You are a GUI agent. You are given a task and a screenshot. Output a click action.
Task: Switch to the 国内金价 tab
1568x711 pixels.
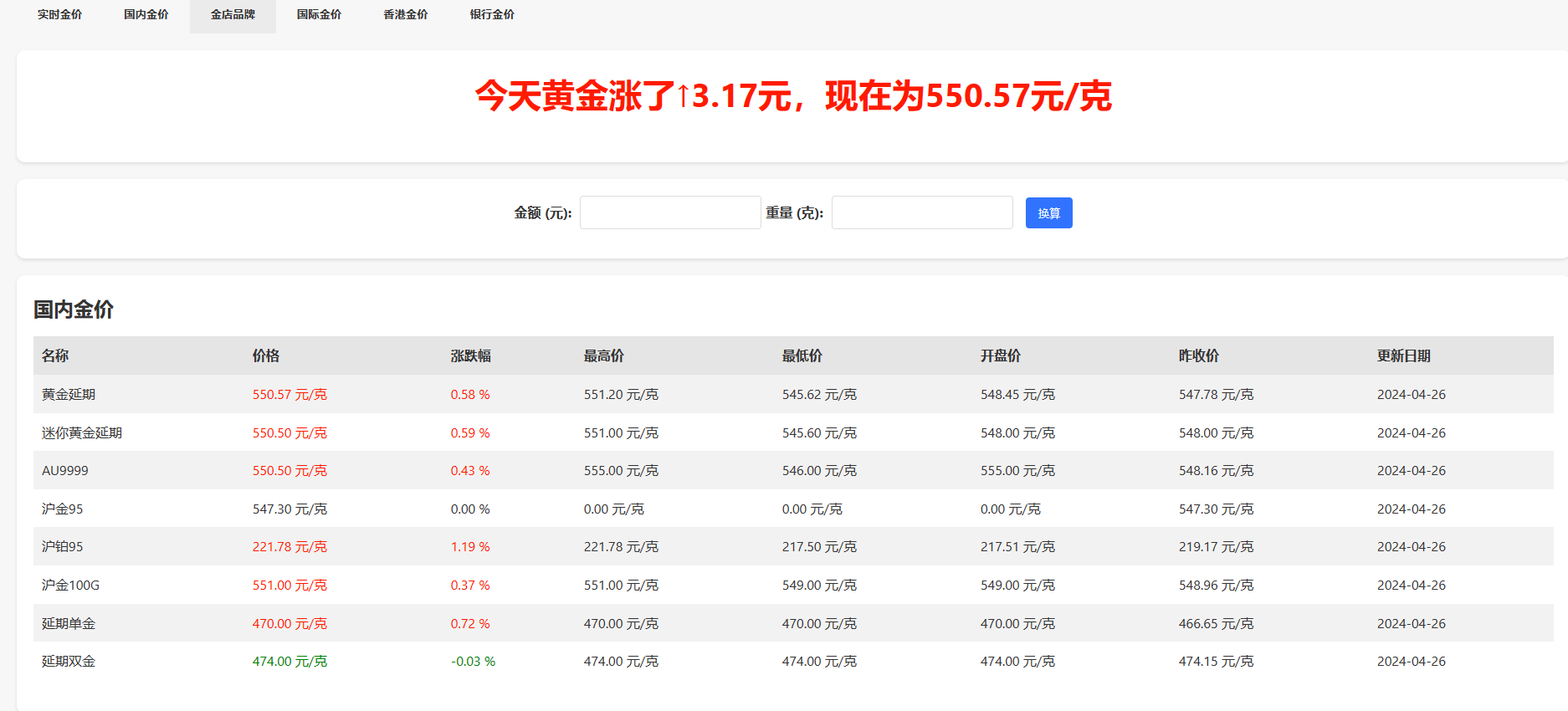(x=146, y=15)
